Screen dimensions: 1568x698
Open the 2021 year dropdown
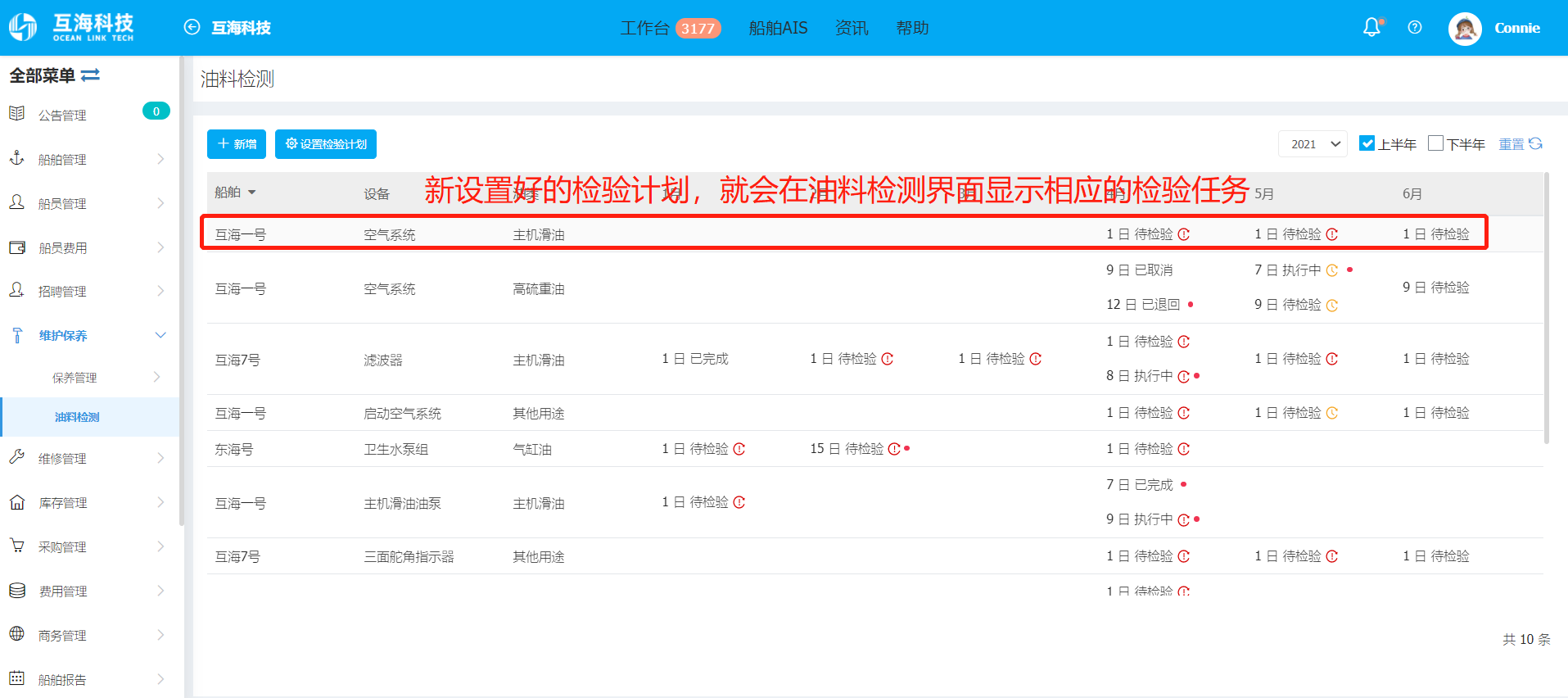tap(1313, 143)
